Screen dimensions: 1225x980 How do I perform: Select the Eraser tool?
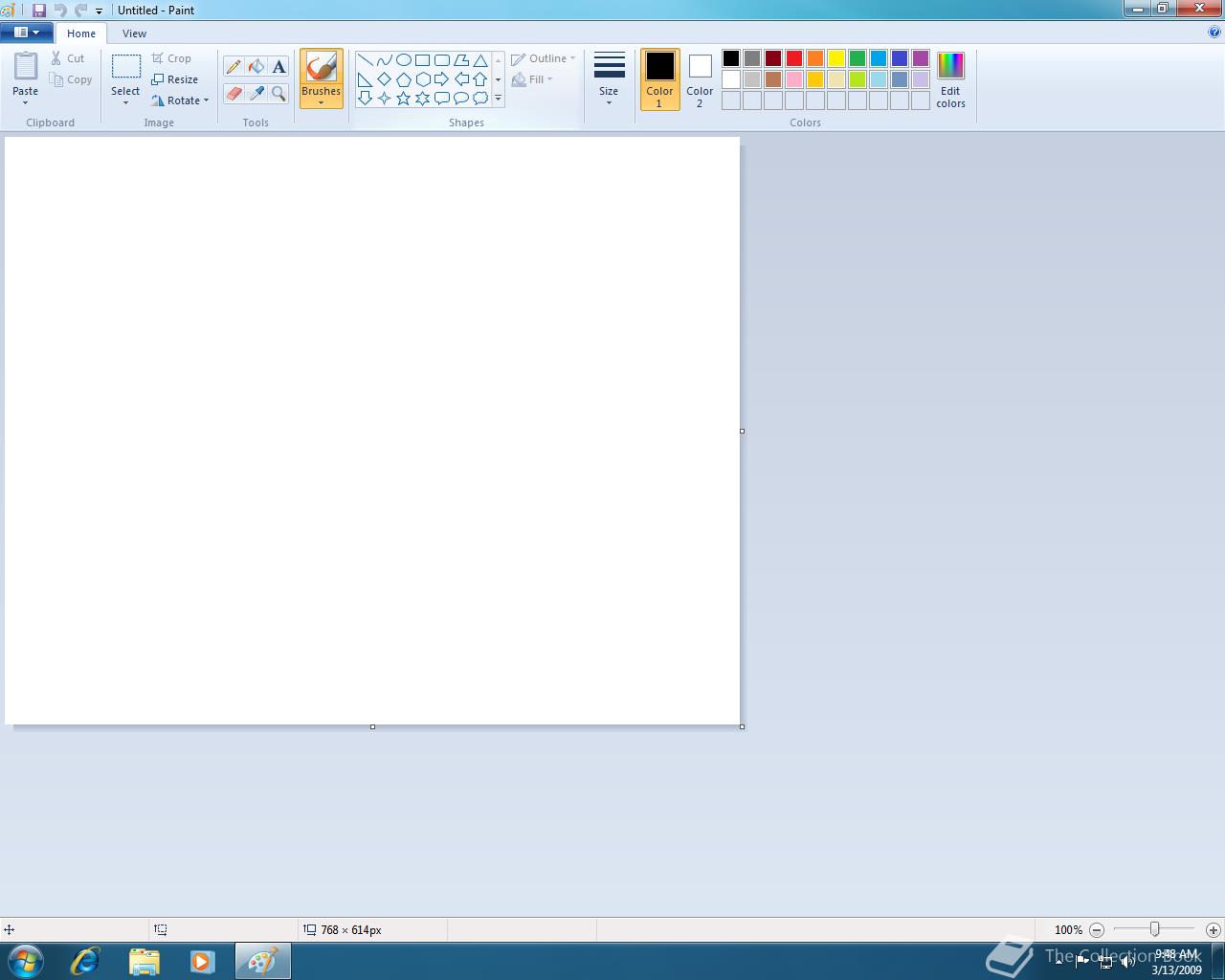pyautogui.click(x=234, y=93)
